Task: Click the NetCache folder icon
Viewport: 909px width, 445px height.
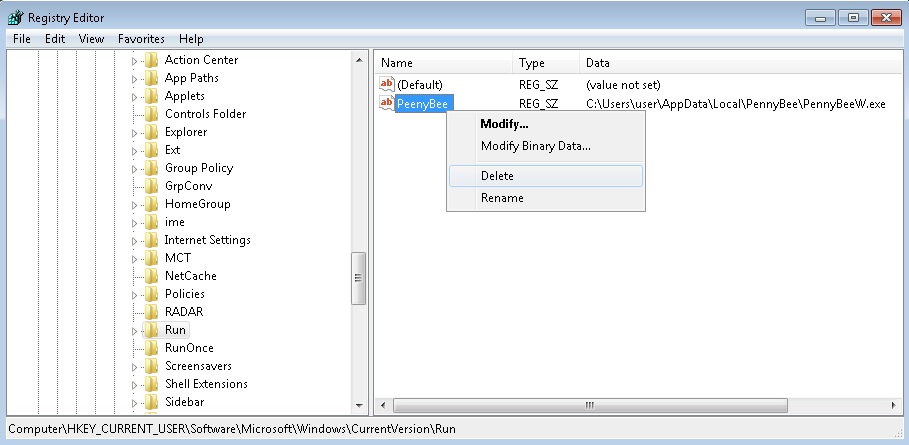Action: [151, 276]
